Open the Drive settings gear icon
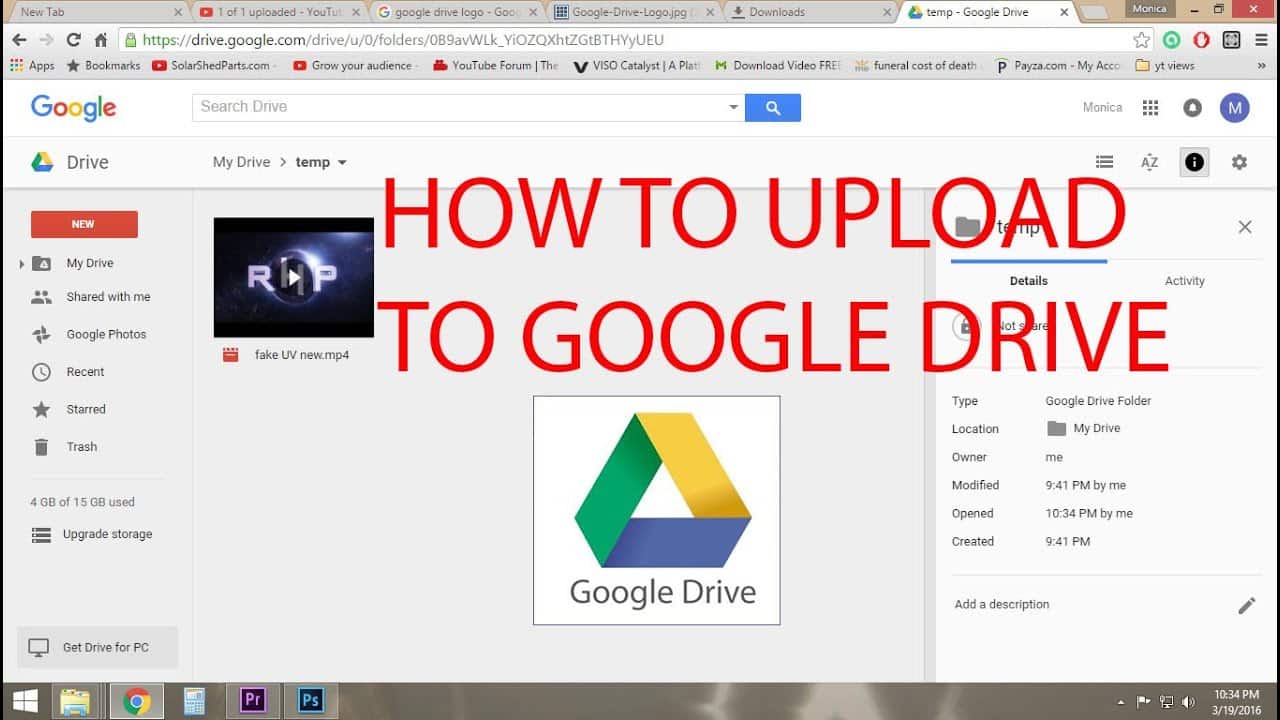 (x=1239, y=162)
